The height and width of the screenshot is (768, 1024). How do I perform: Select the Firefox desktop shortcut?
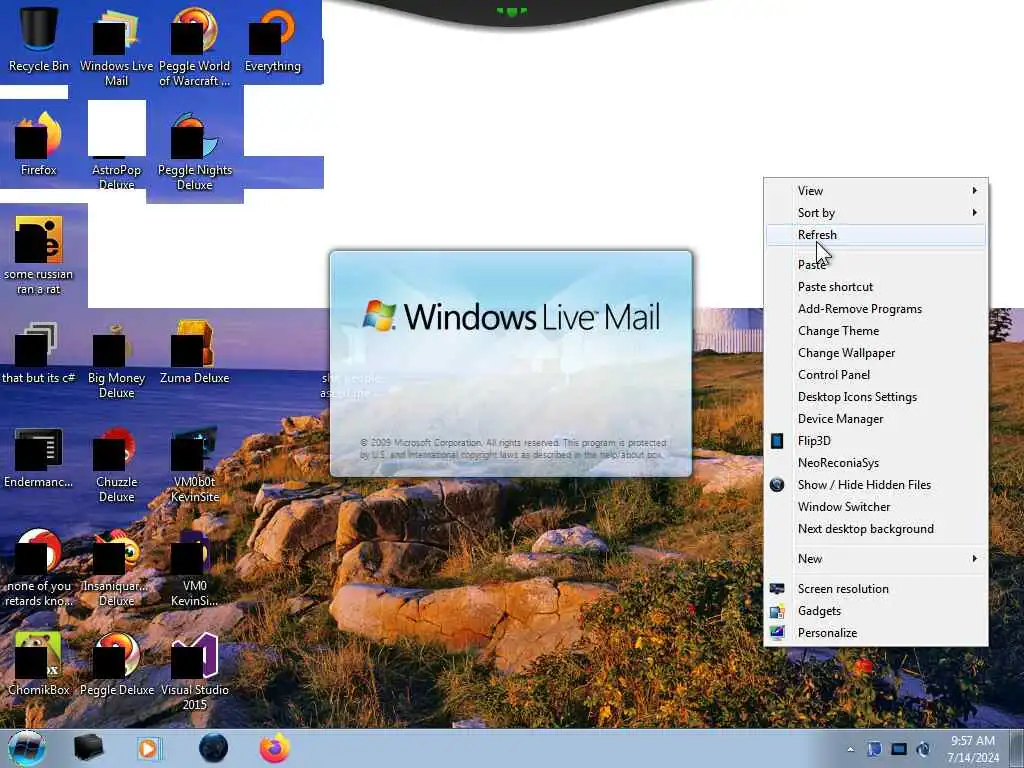point(39,144)
